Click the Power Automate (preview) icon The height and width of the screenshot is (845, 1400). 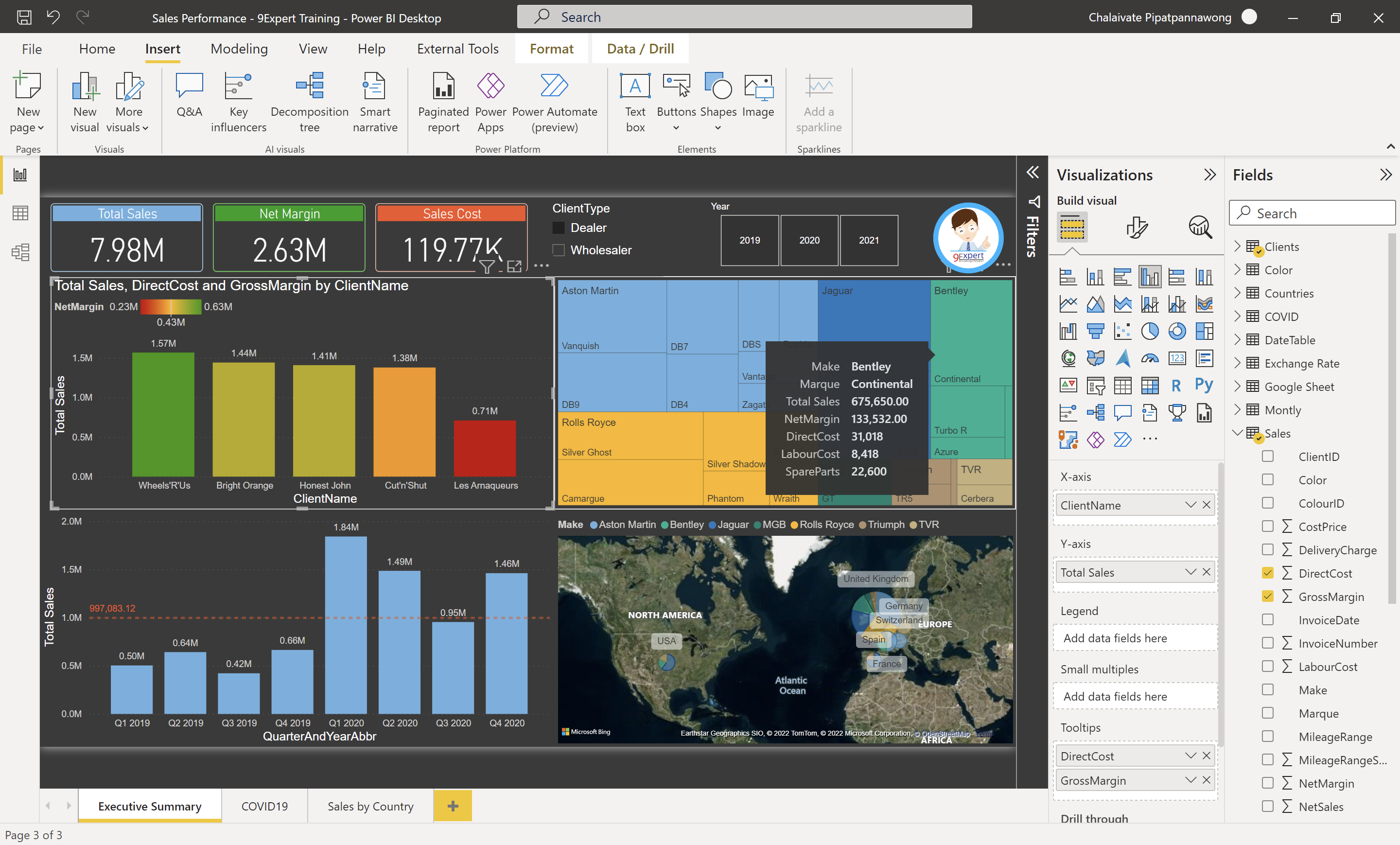pyautogui.click(x=555, y=102)
